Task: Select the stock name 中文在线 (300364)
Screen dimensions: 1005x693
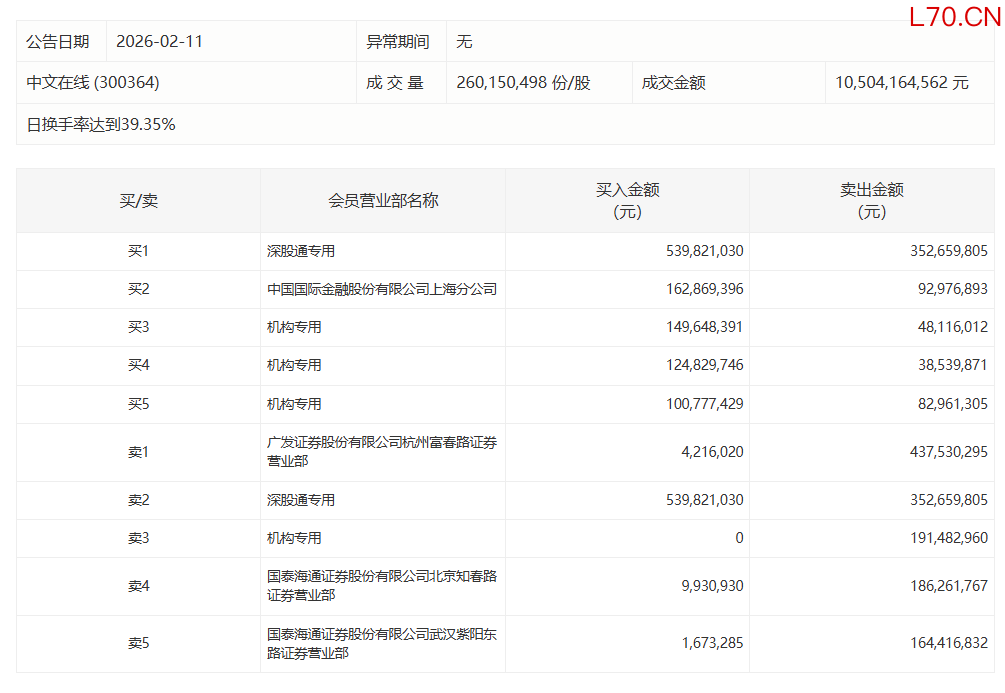Action: (93, 83)
